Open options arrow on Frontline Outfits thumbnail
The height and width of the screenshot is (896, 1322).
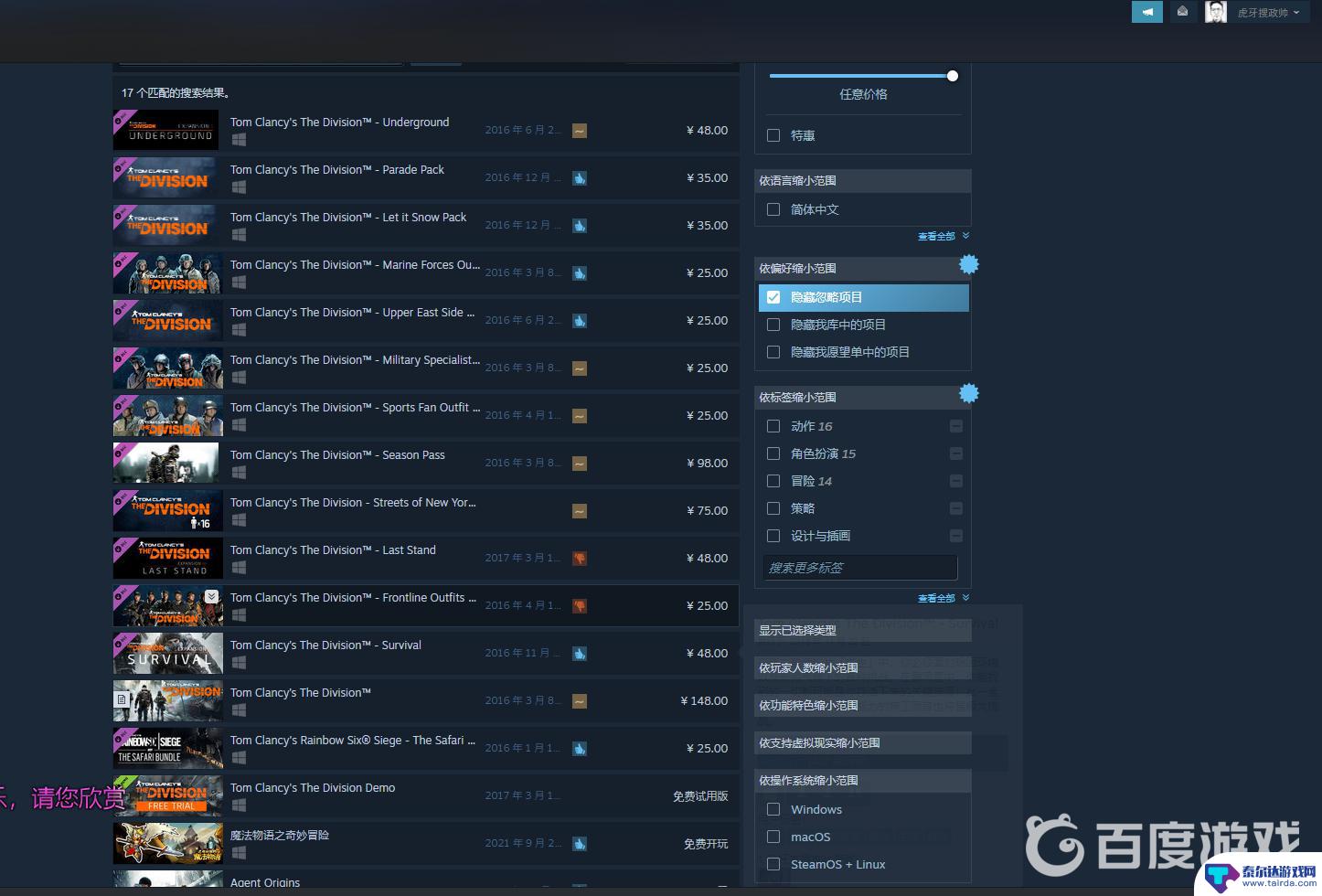(212, 596)
